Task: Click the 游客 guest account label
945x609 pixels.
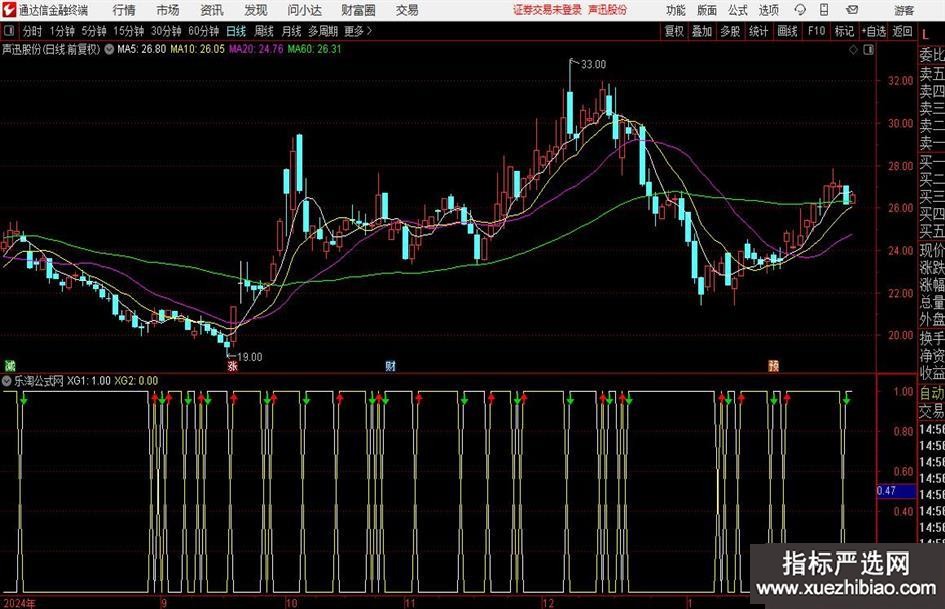Action: point(903,10)
